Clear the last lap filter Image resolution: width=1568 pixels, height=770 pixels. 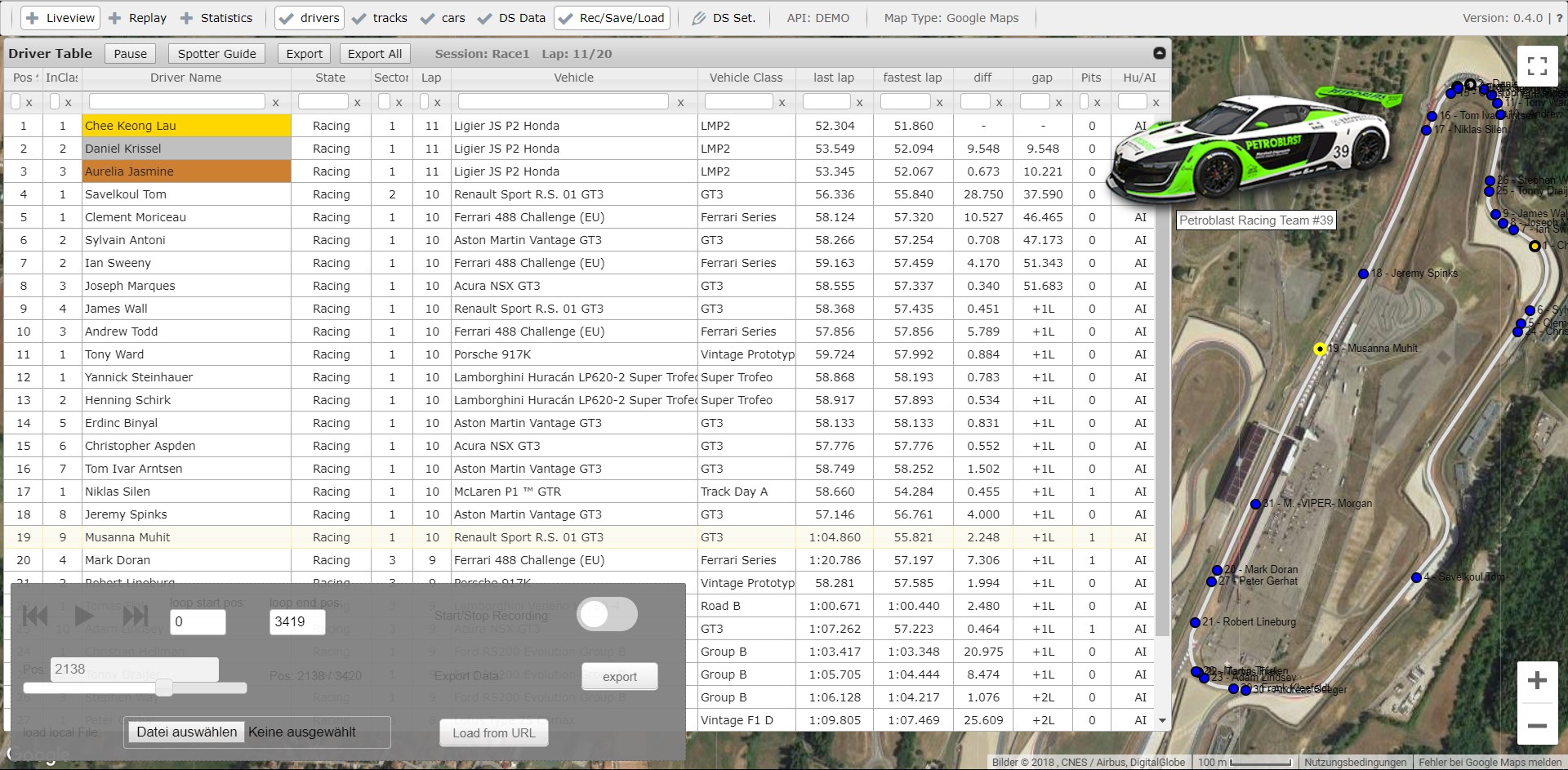pyautogui.click(x=859, y=102)
